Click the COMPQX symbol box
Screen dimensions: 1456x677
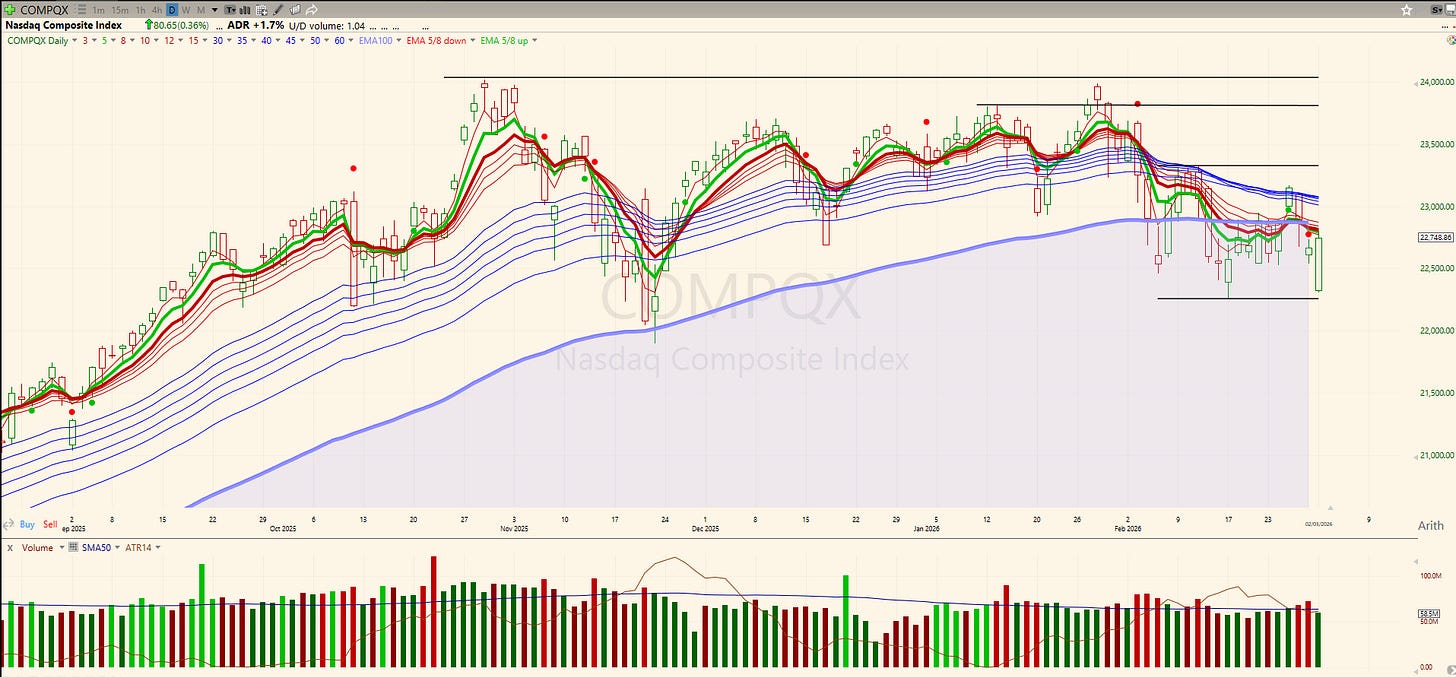pyautogui.click(x=44, y=10)
